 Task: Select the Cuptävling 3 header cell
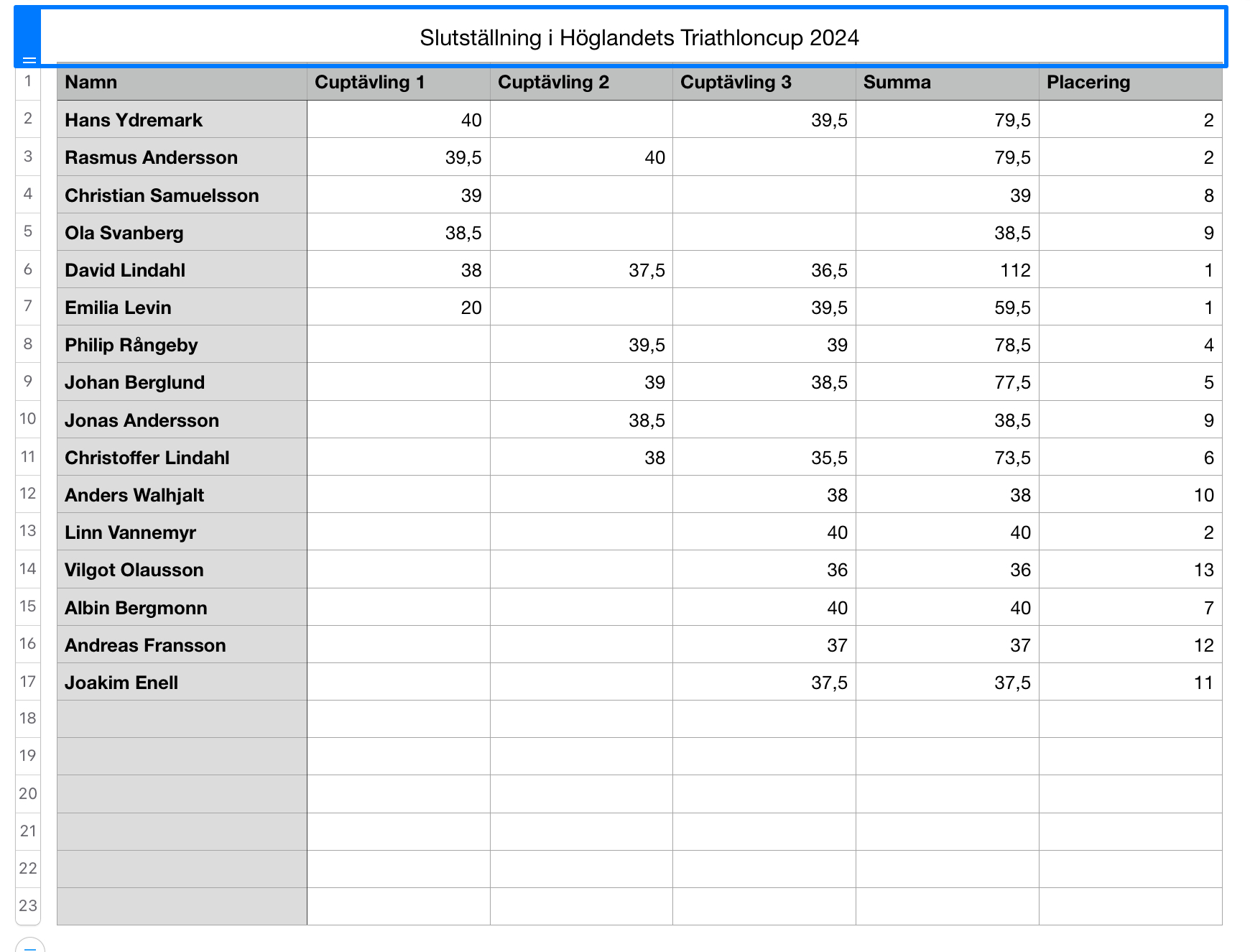point(764,83)
